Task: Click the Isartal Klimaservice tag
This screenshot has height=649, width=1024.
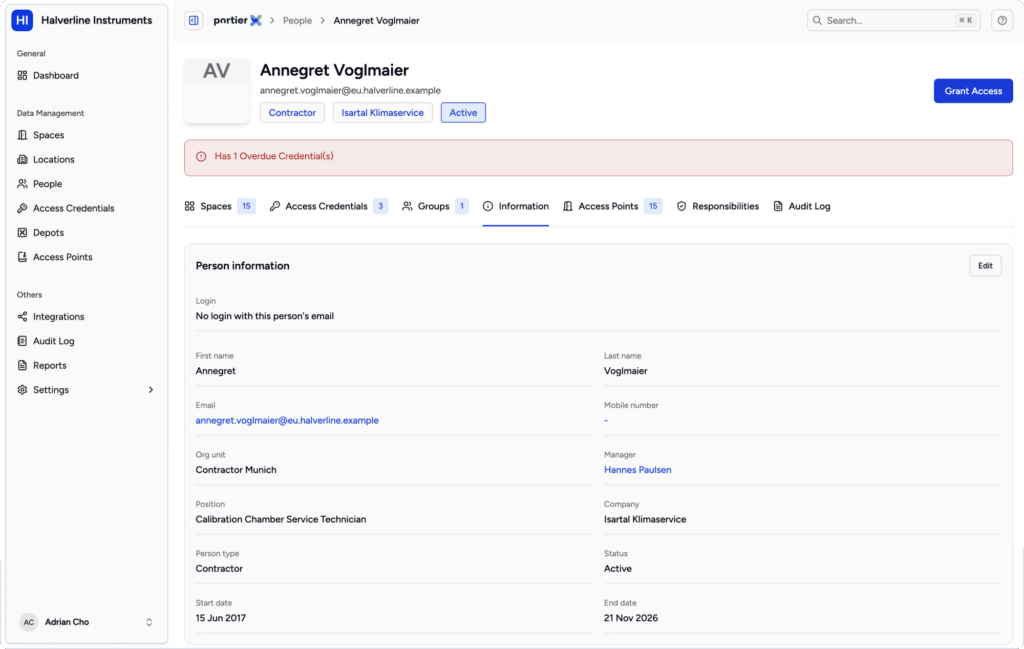Action: pos(382,112)
